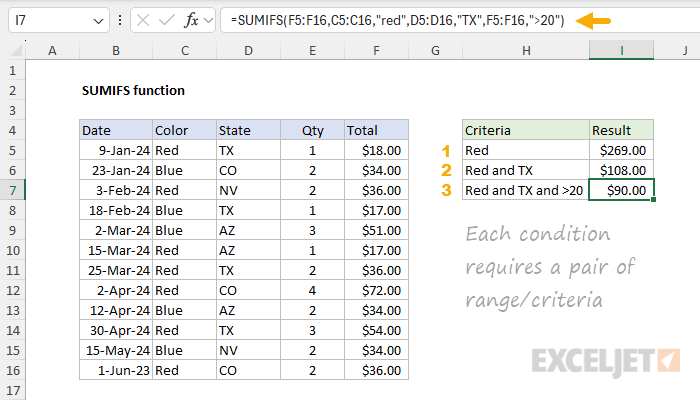The height and width of the screenshot is (400, 700).
Task: Click the "Total" header cell
Action: tap(376, 130)
